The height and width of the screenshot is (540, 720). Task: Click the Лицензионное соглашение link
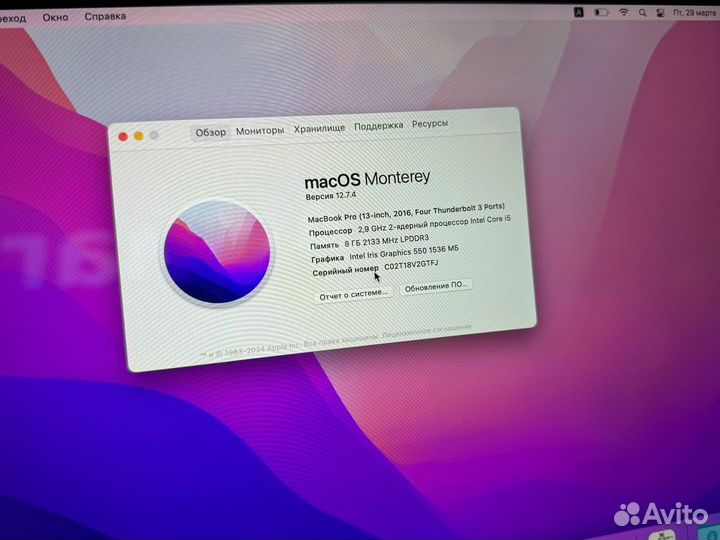pos(427,331)
